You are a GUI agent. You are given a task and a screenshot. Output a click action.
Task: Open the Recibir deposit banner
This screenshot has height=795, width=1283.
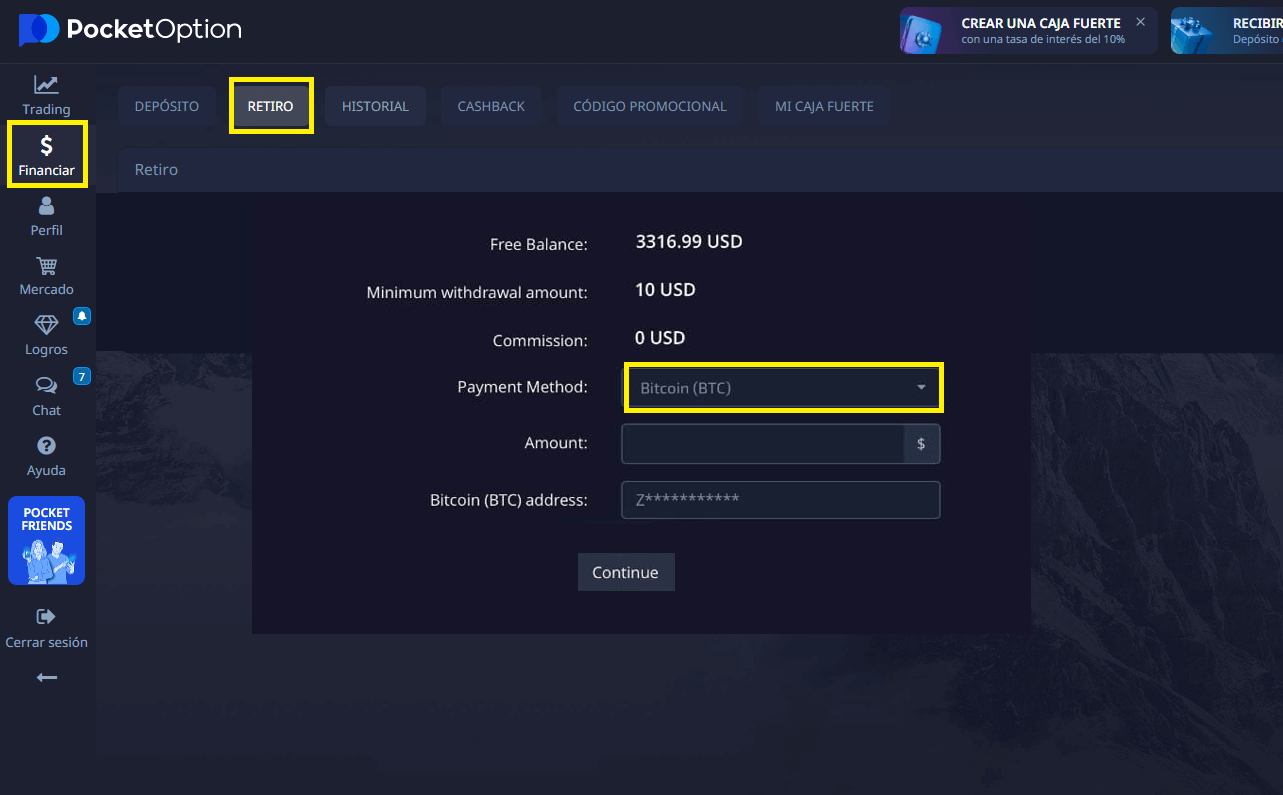click(x=1227, y=31)
